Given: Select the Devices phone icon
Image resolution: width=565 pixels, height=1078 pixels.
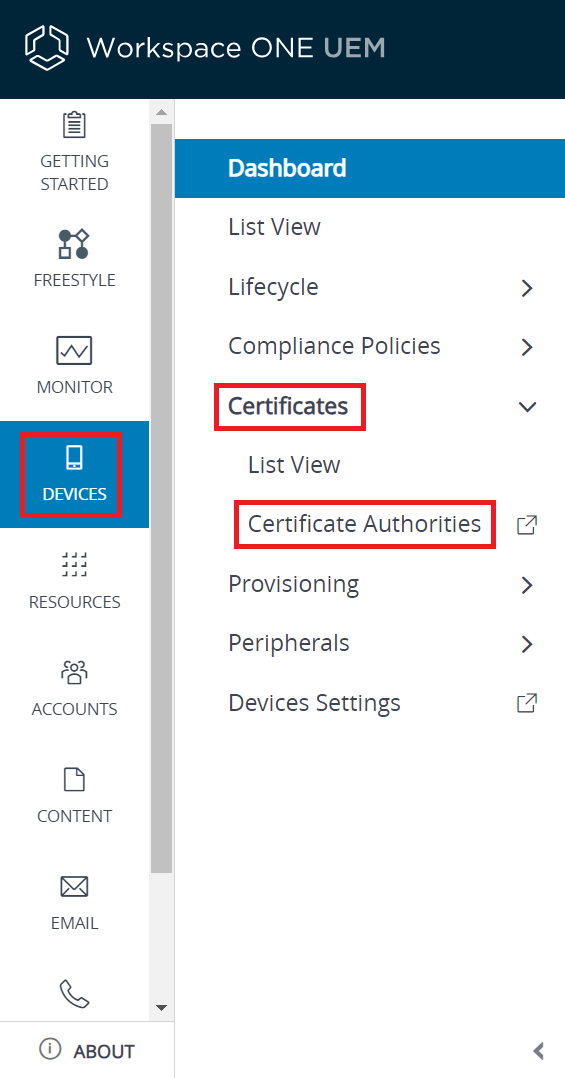Looking at the screenshot, I should point(74,457).
